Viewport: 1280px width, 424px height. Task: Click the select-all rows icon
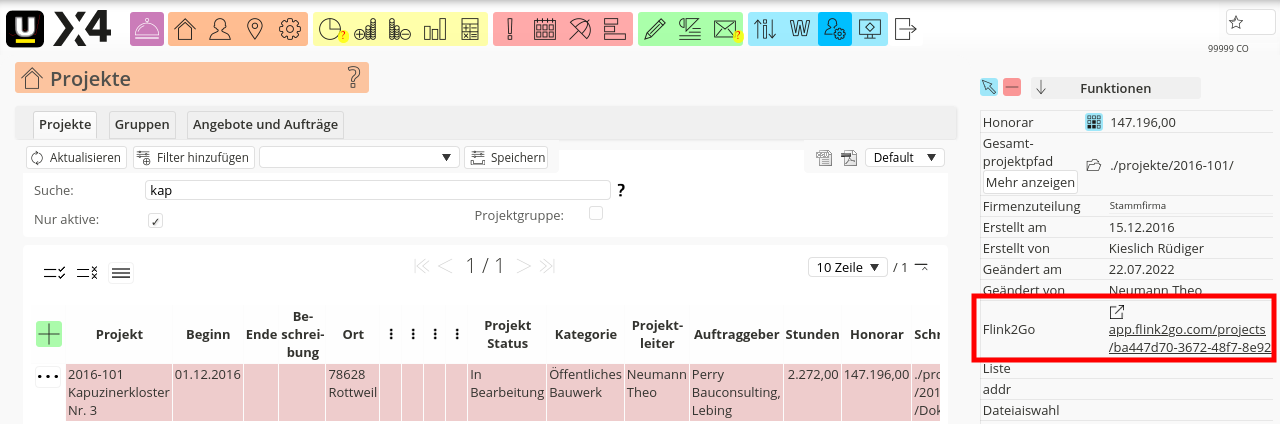tap(54, 272)
